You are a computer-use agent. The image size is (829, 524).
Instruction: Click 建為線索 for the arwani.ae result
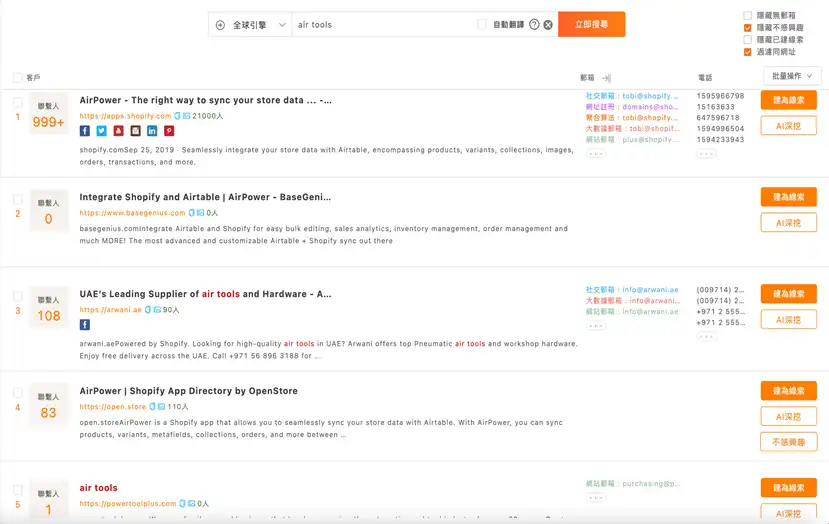788,293
